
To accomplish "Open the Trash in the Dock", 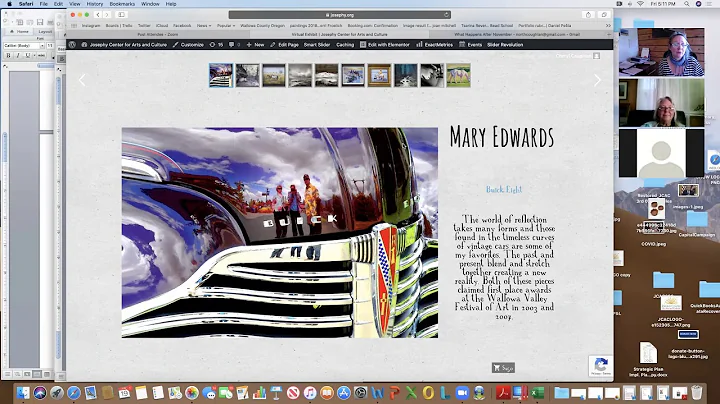I will 697,393.
